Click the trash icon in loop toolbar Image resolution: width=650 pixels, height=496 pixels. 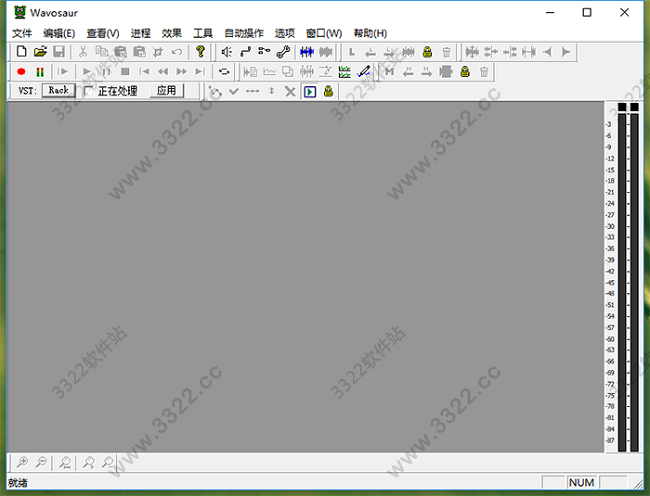coord(446,52)
